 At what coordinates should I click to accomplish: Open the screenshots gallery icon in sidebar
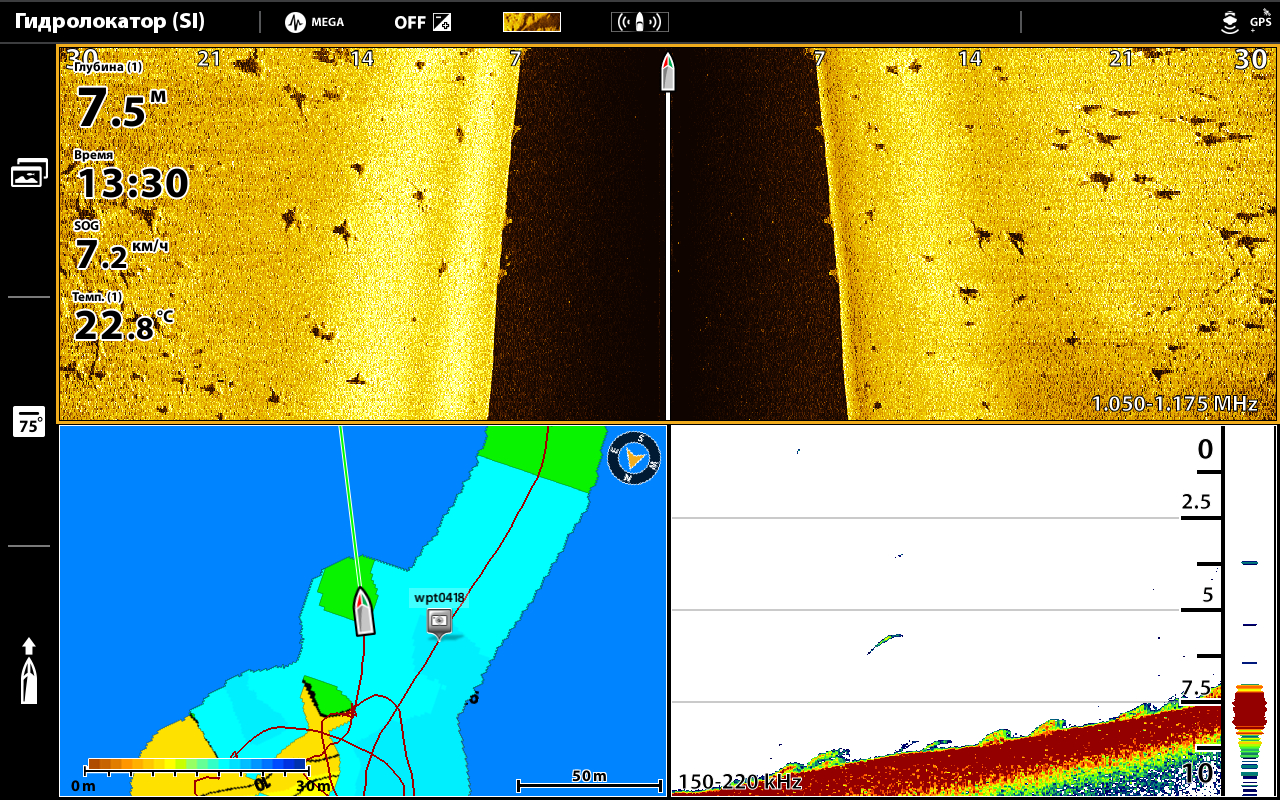tap(29, 173)
